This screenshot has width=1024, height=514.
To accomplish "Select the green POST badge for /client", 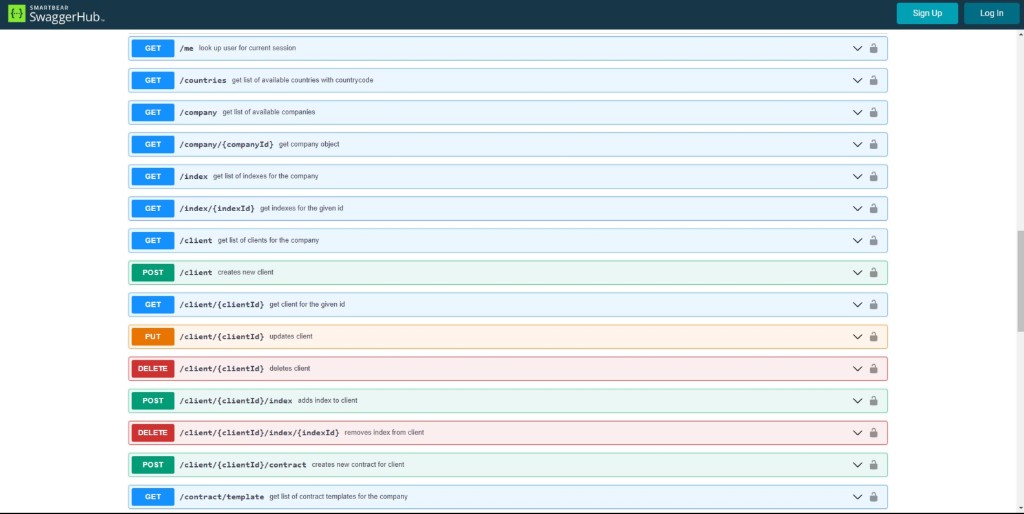I will point(153,272).
